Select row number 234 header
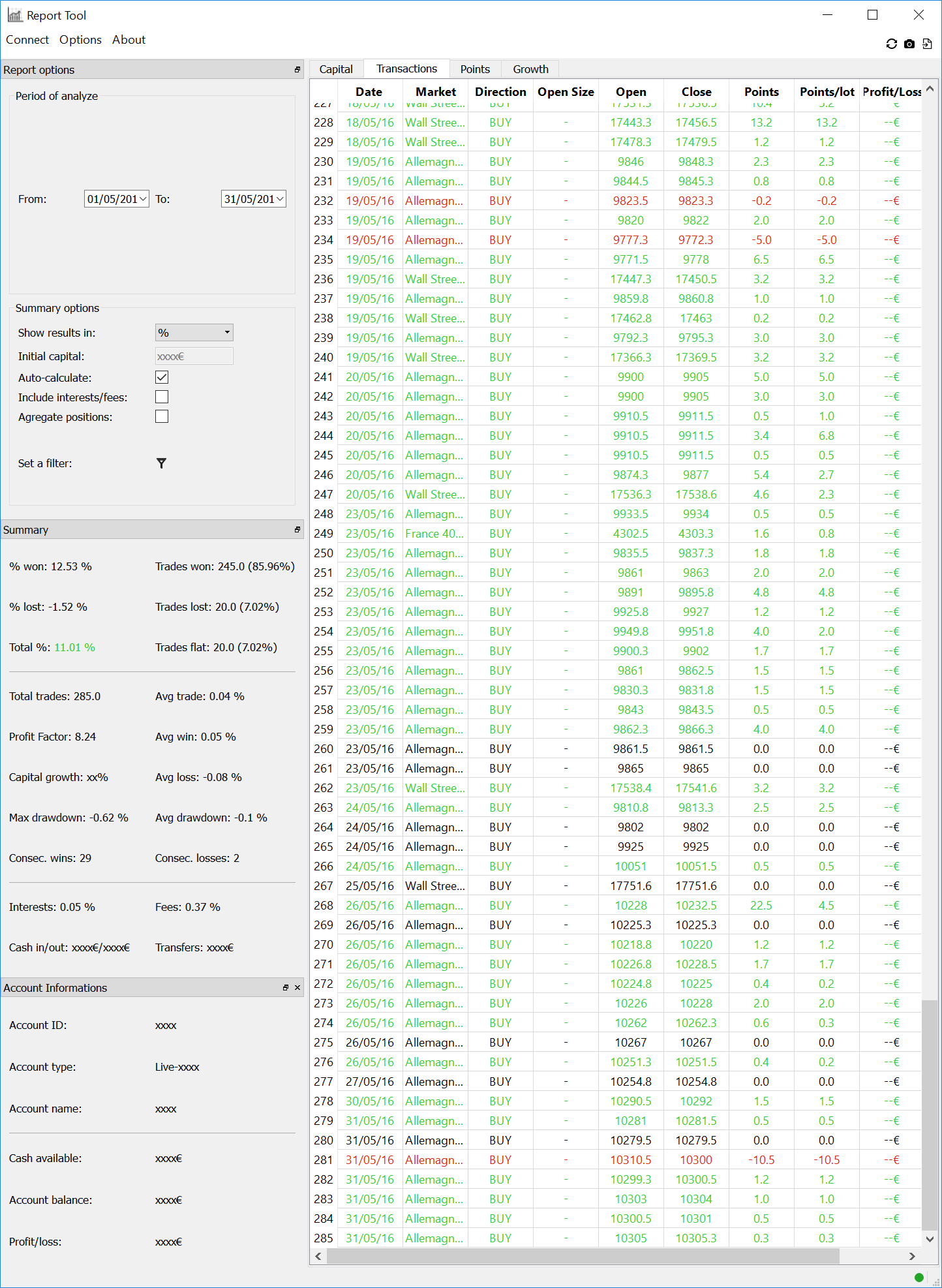 (x=324, y=240)
